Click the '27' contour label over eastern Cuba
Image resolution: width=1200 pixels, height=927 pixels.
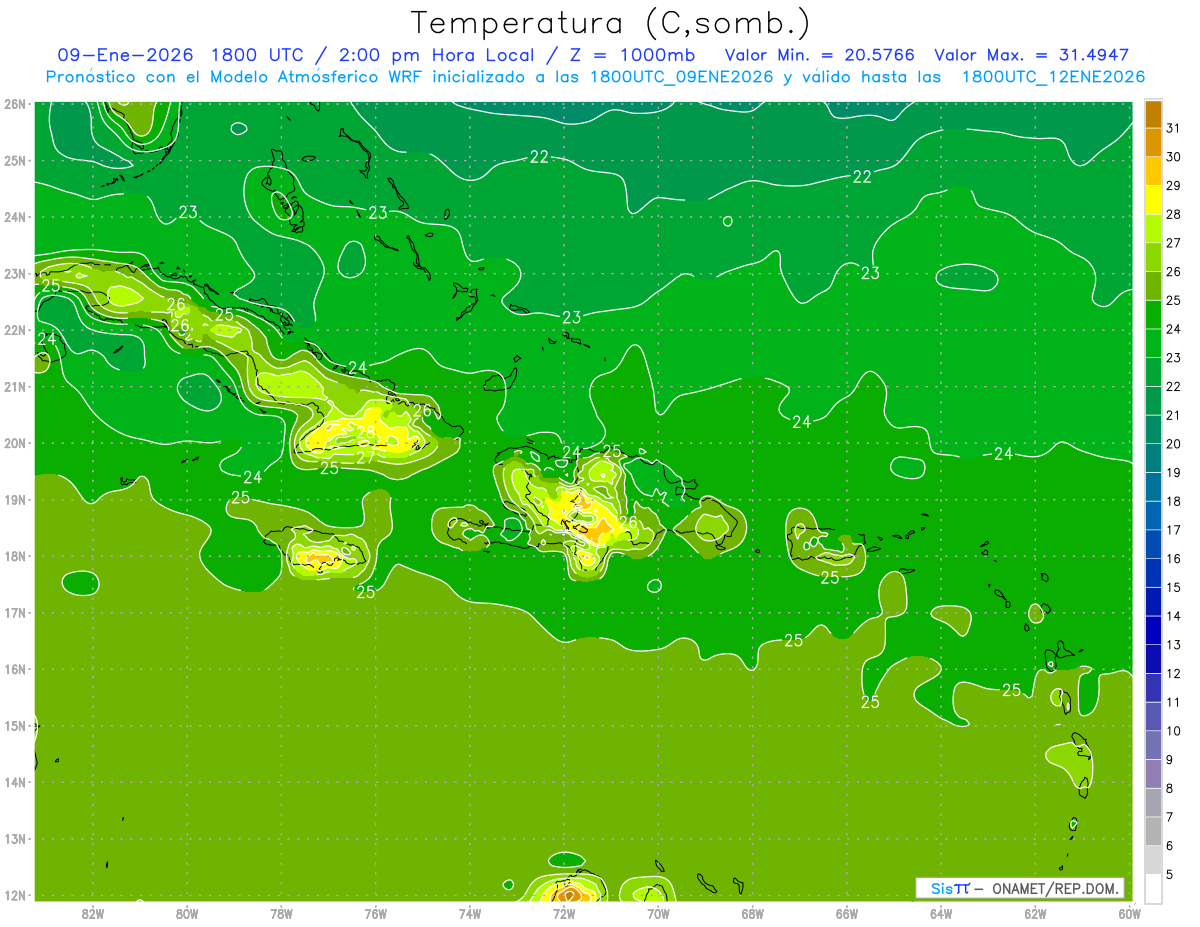click(366, 457)
